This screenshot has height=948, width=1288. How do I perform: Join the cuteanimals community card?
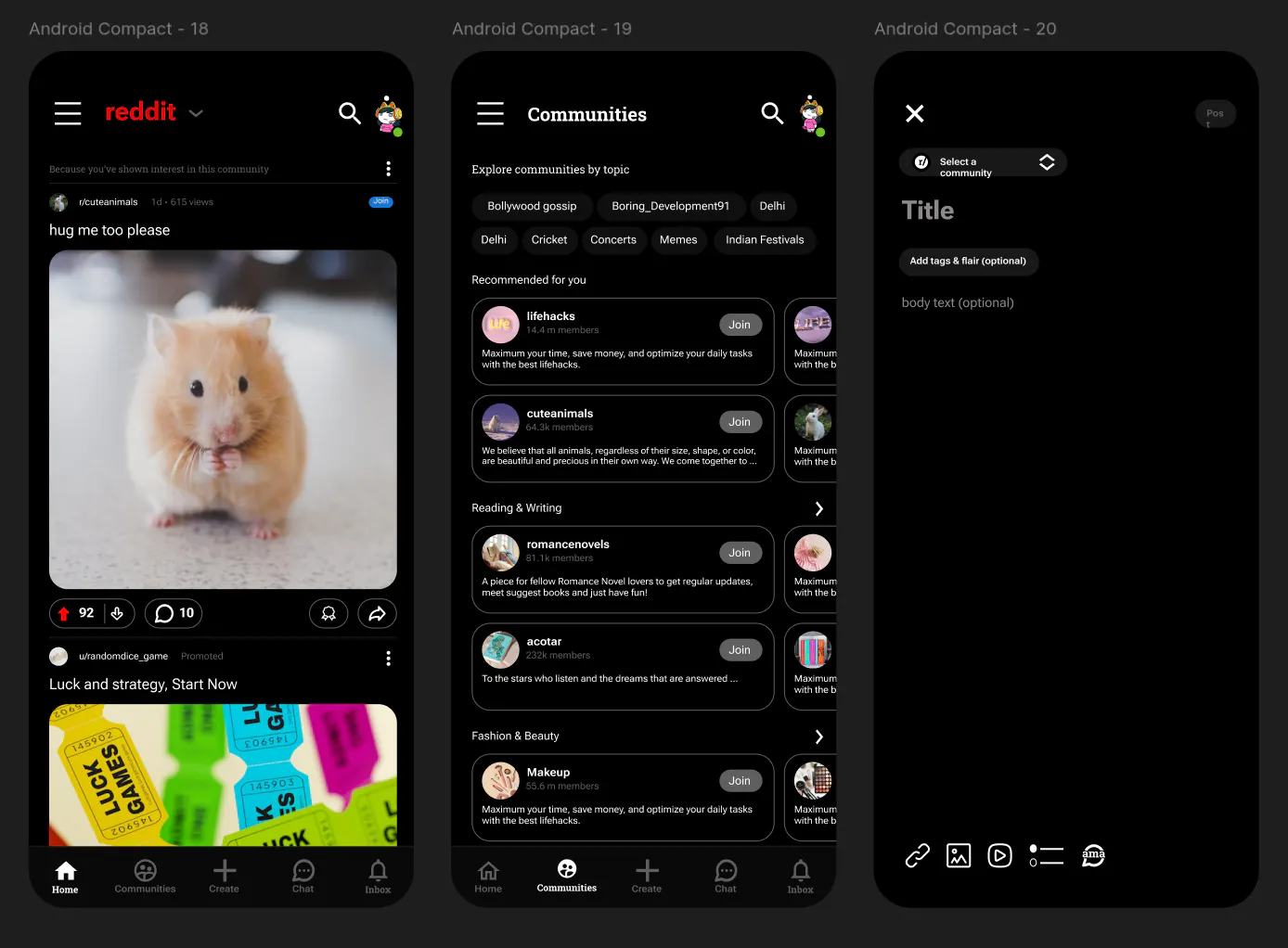point(740,422)
